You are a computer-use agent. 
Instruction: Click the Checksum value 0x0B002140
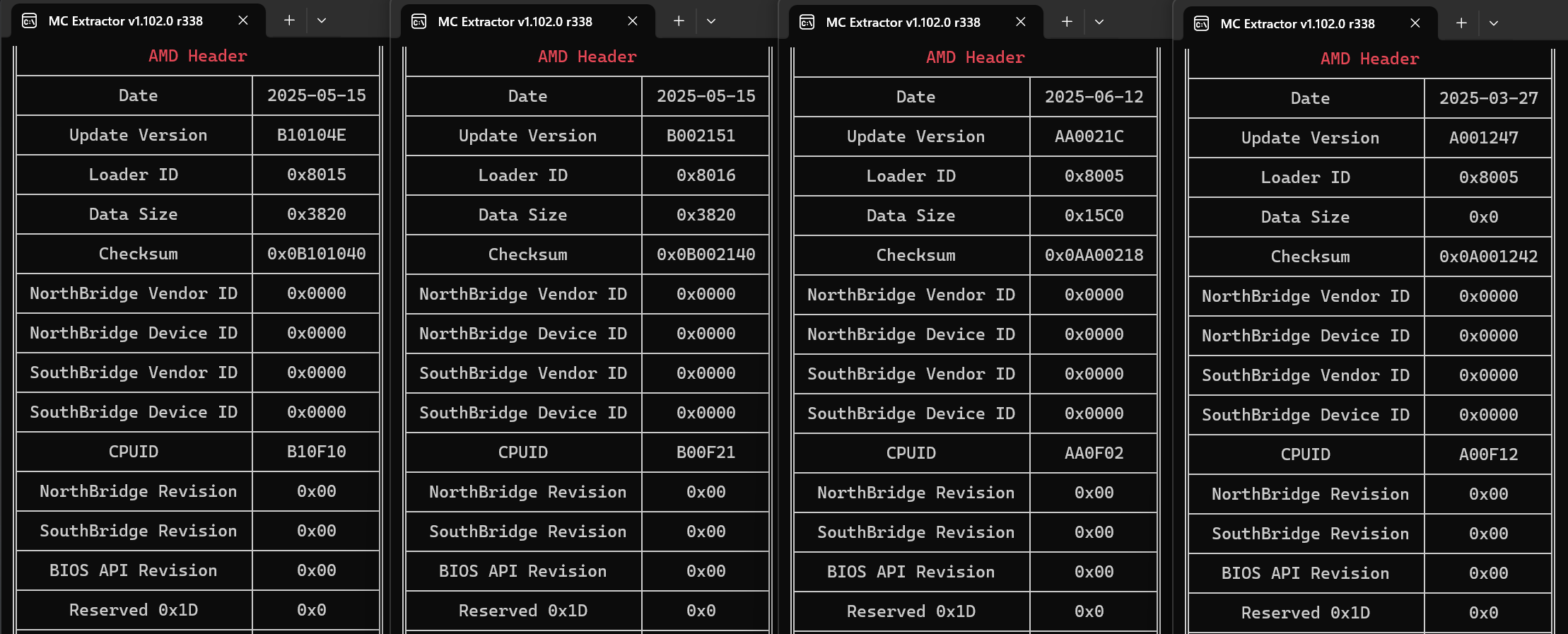tap(706, 254)
